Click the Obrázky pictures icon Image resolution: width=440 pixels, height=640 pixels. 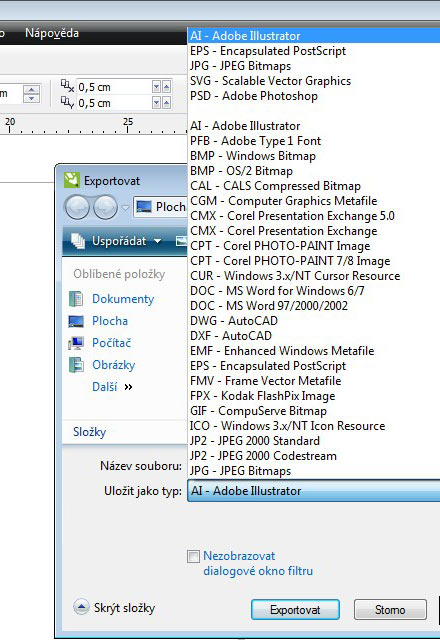point(76,365)
